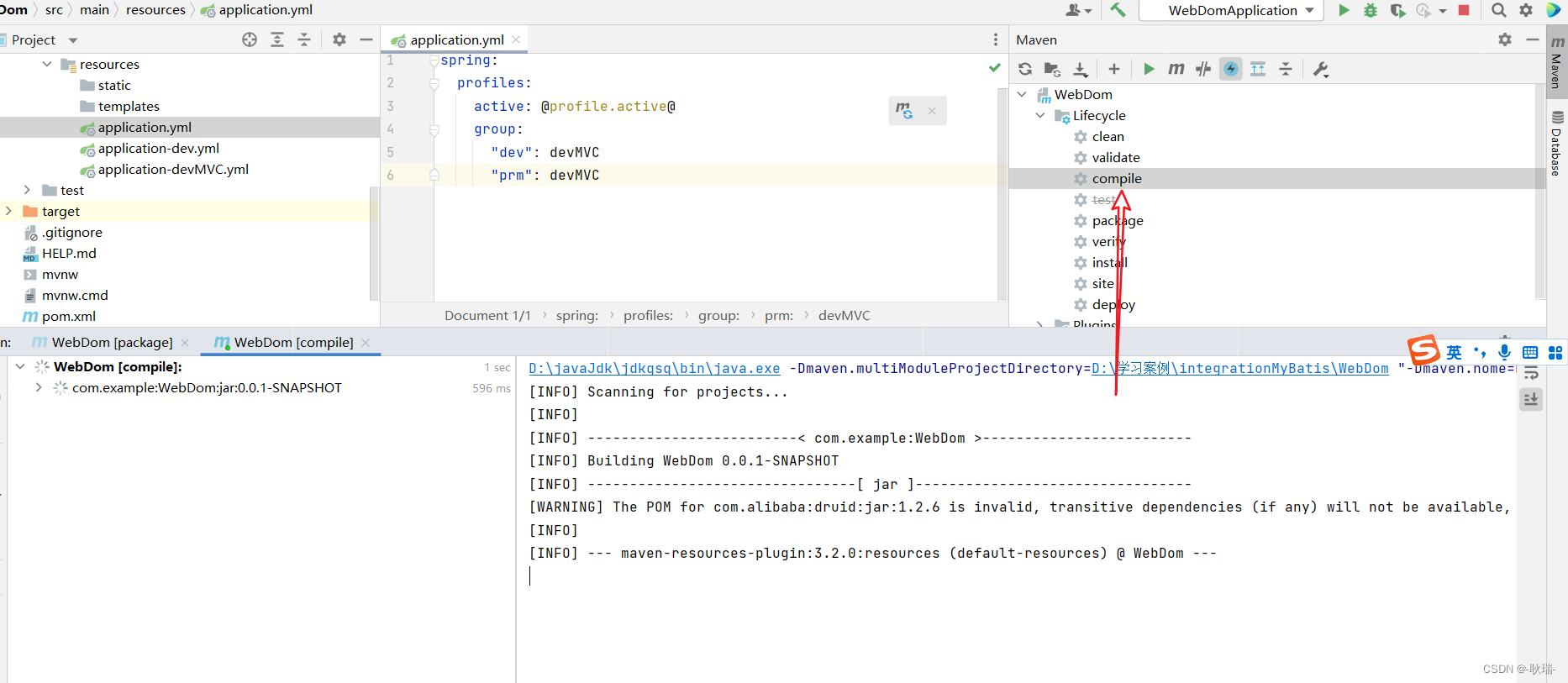Show dependencies diagram icon in Maven
The width and height of the screenshot is (1568, 683).
[1258, 69]
